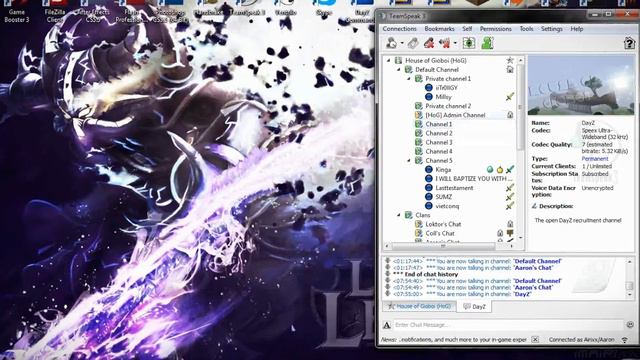
Task: Click the Enter Chat Message field
Action: pos(508,325)
